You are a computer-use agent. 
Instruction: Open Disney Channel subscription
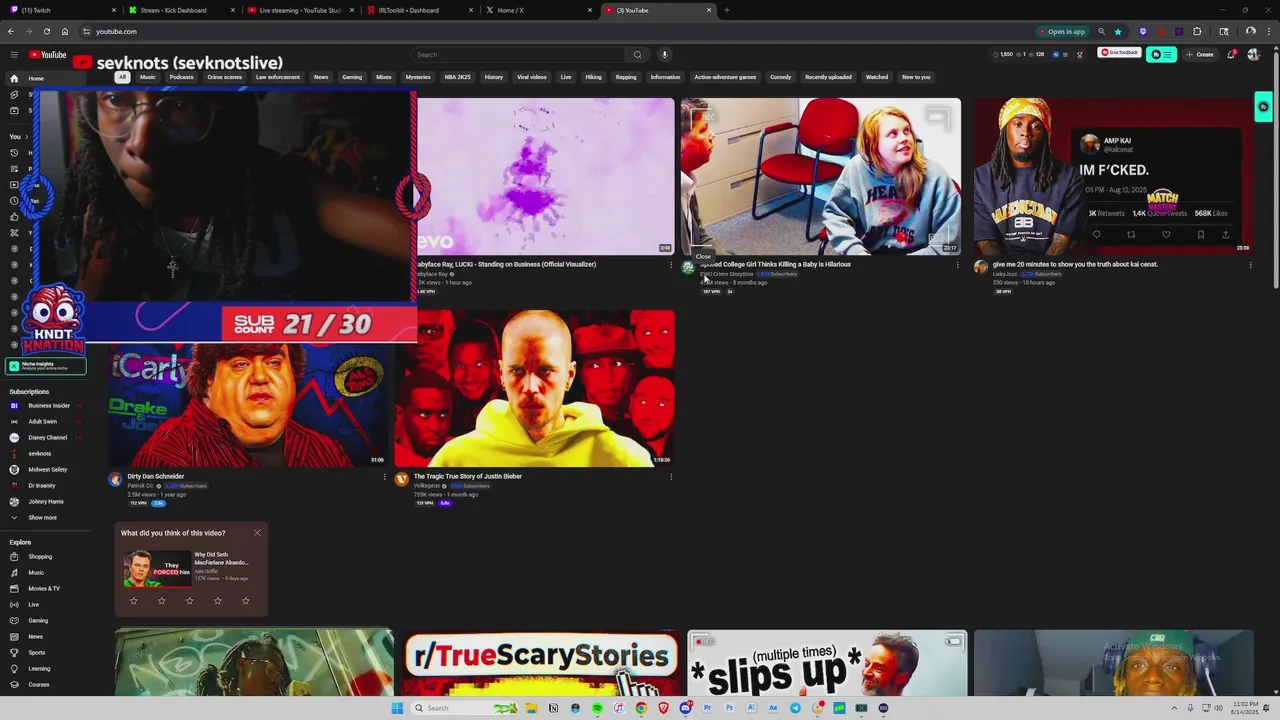[x=47, y=438]
